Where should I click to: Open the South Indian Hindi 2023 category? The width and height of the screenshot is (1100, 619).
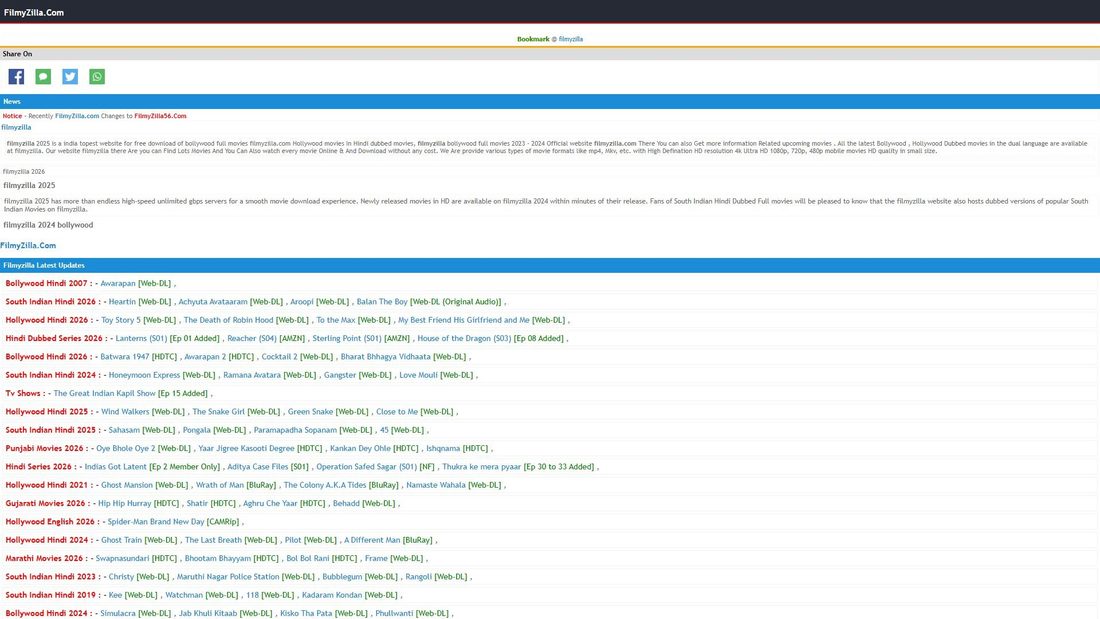click(51, 577)
